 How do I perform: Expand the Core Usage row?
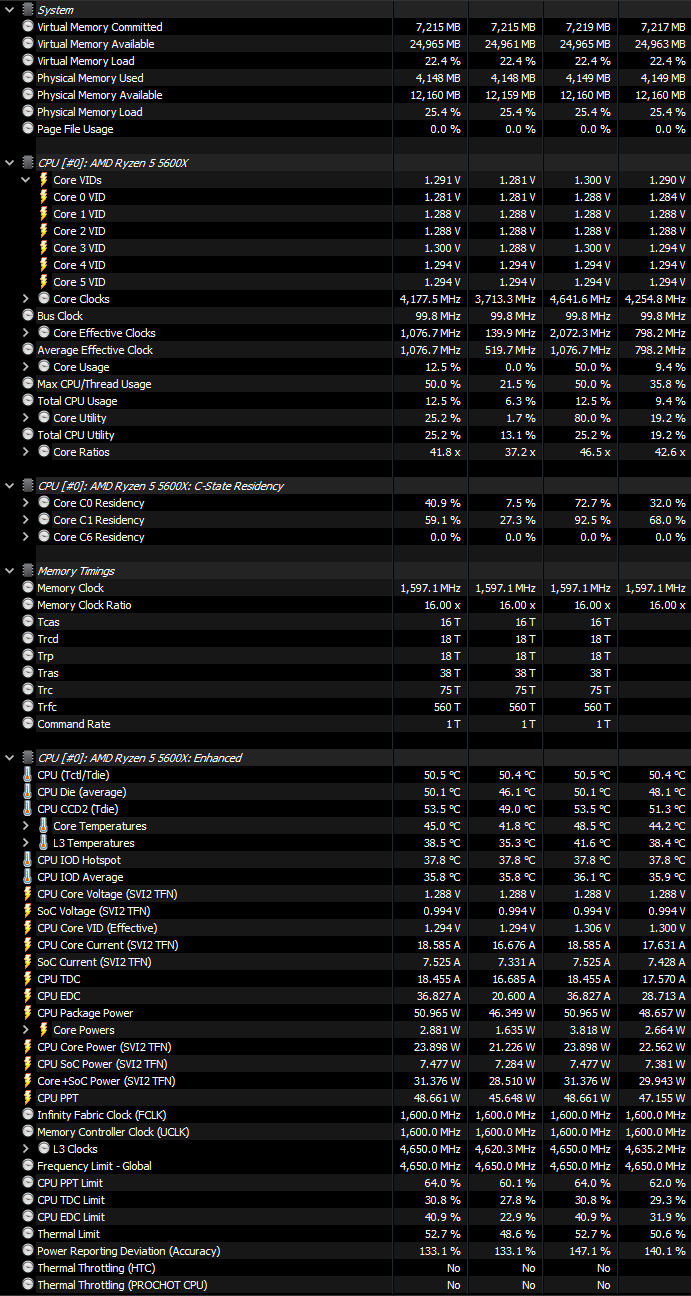[26, 367]
